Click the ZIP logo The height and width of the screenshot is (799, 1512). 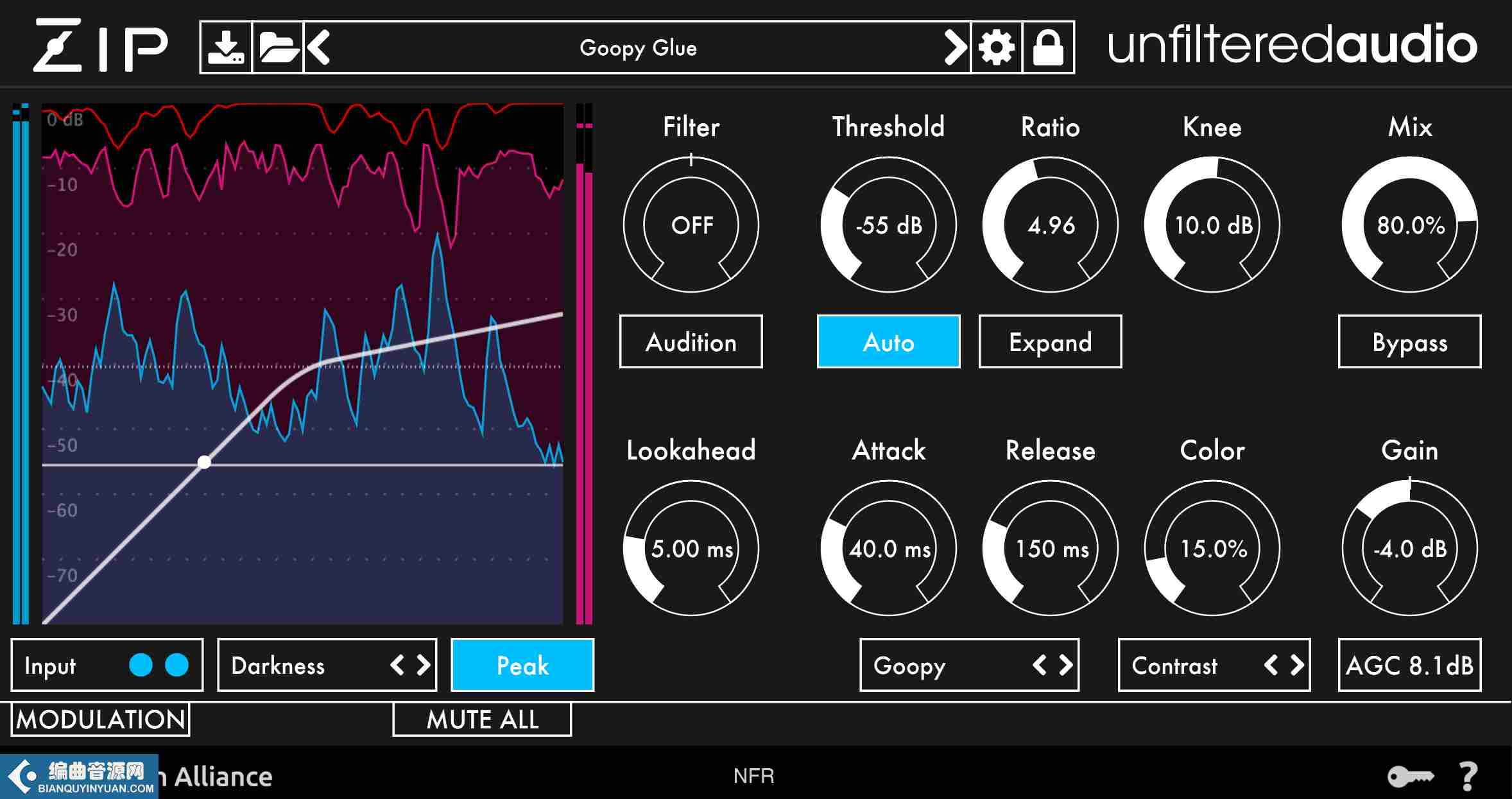point(100,45)
